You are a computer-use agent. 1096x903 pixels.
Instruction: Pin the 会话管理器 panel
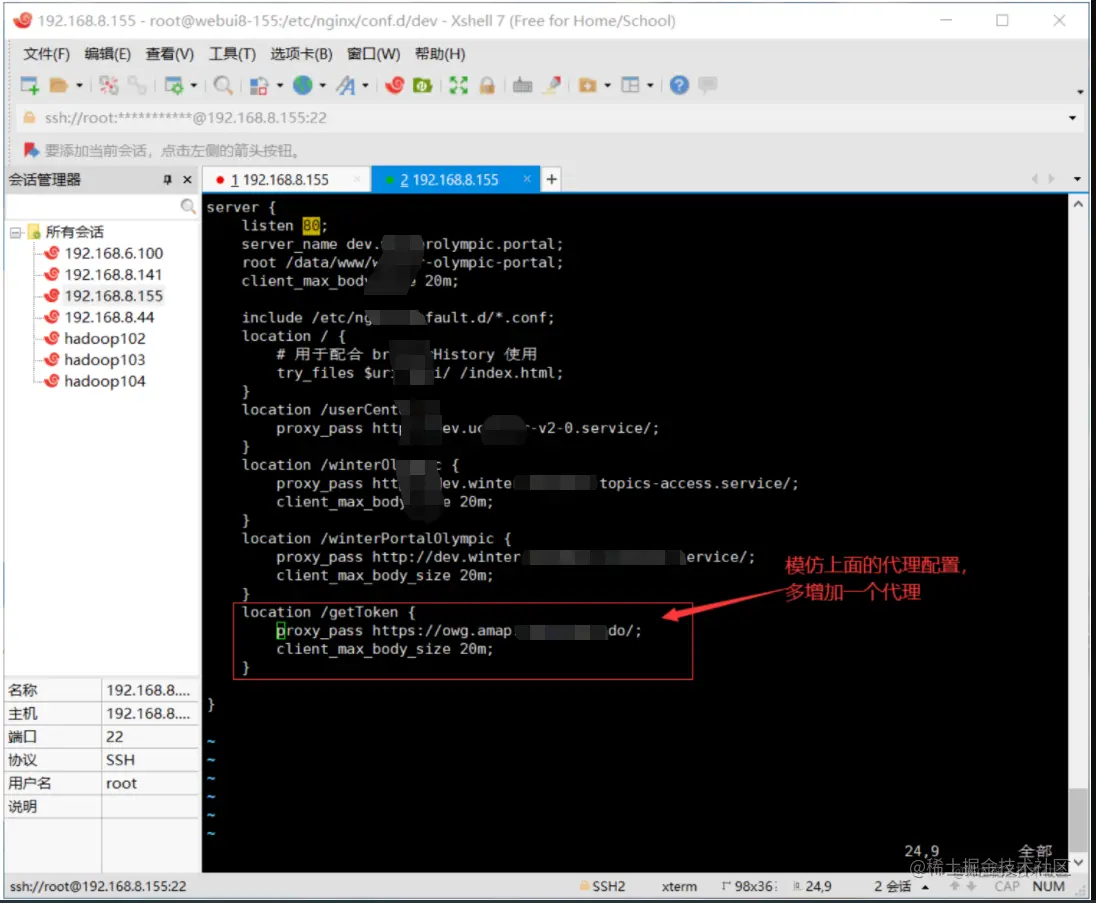(x=167, y=180)
